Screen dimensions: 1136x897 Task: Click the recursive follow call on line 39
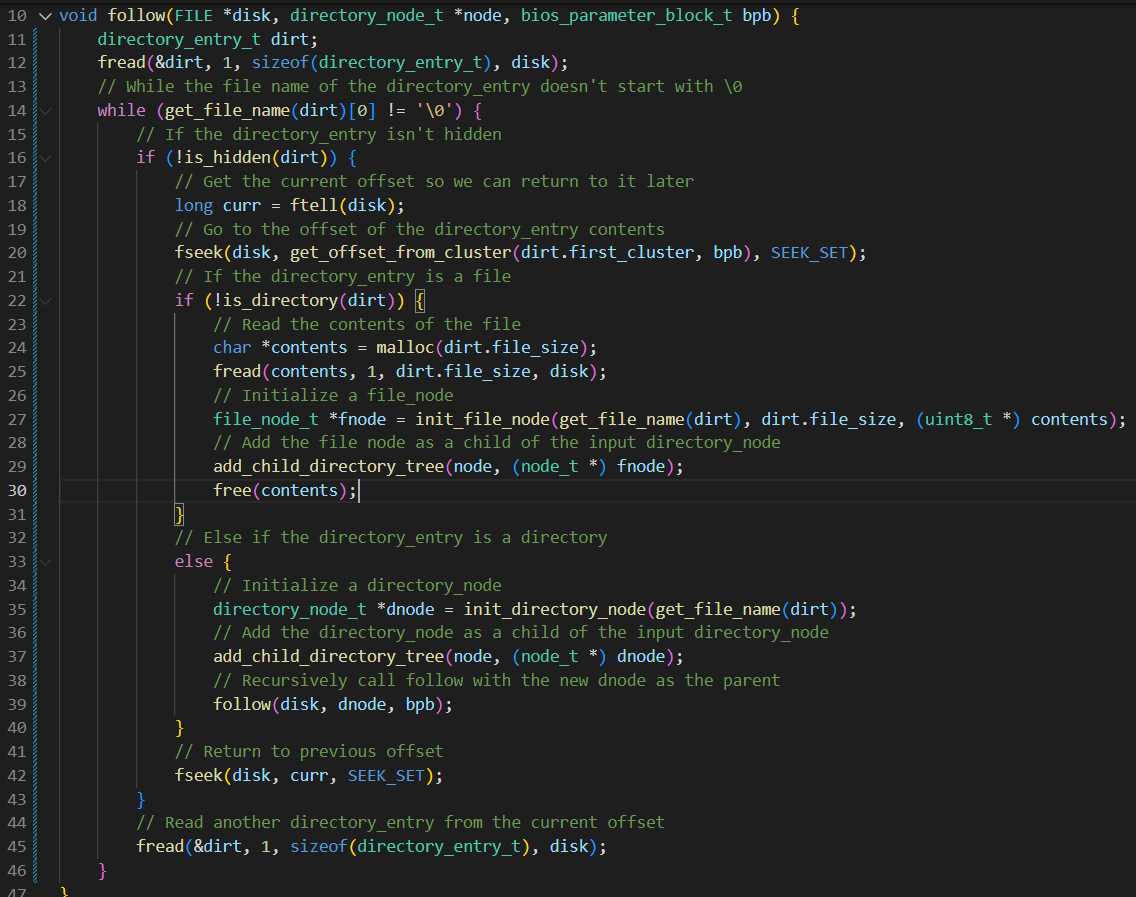click(241, 704)
